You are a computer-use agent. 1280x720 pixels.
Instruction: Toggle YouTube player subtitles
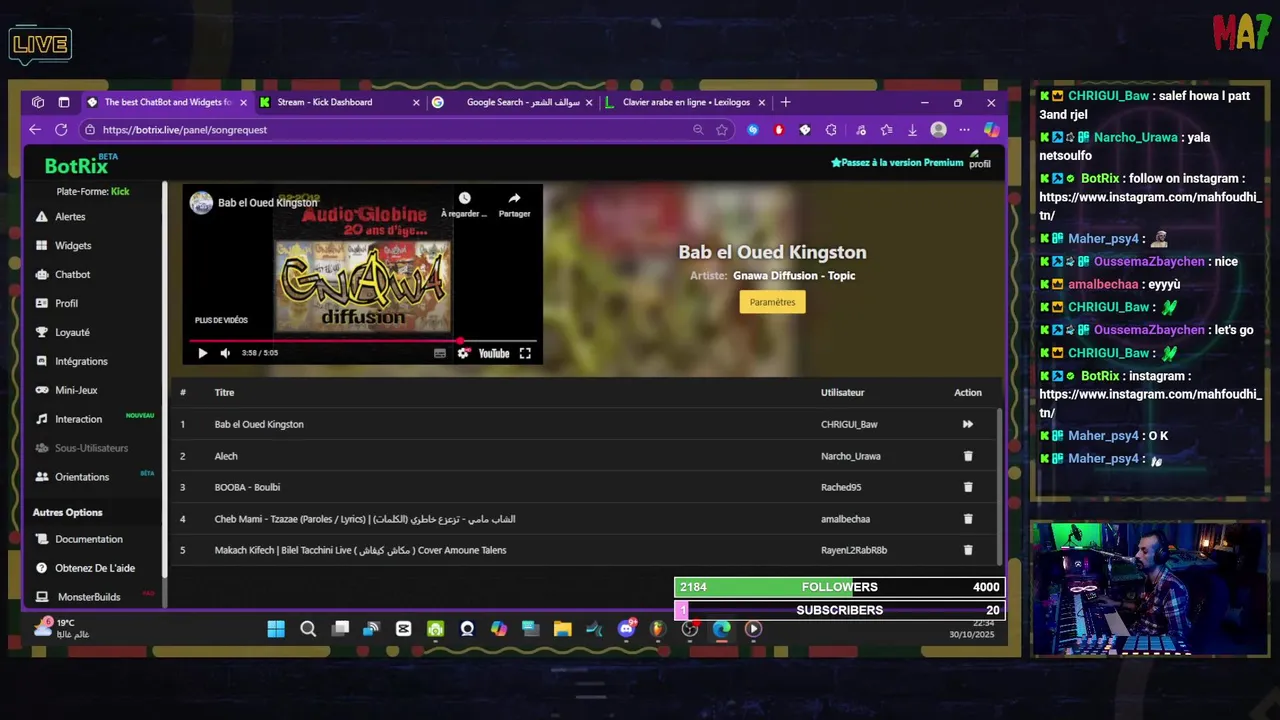(x=440, y=353)
